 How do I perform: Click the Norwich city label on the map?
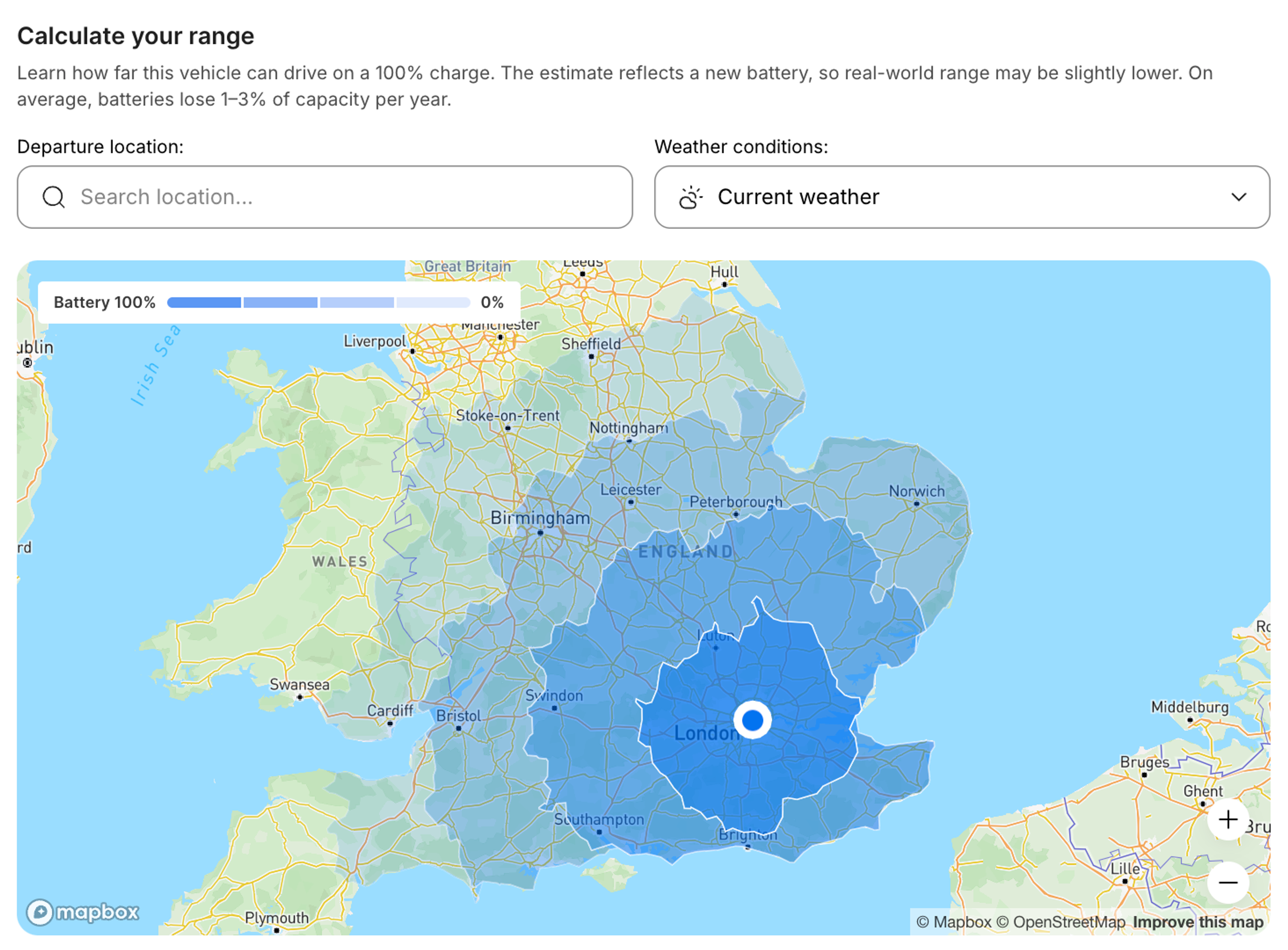917,492
